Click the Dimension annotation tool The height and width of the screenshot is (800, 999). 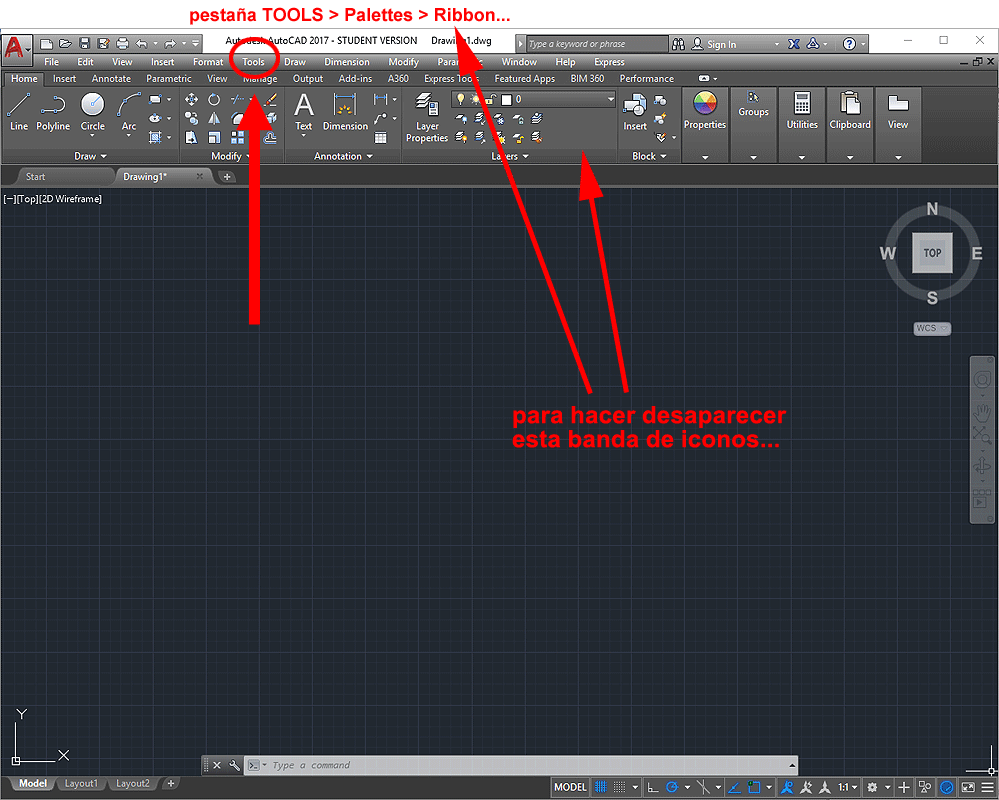(345, 112)
